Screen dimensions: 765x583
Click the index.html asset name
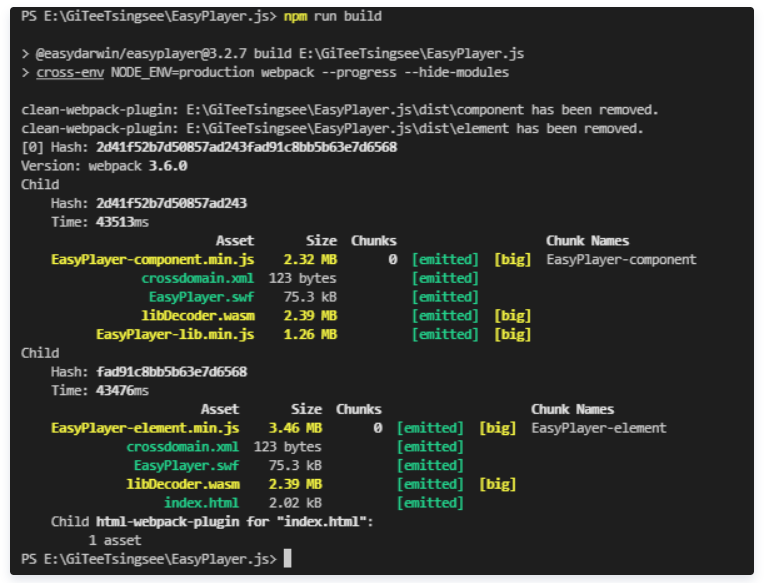pyautogui.click(x=201, y=503)
